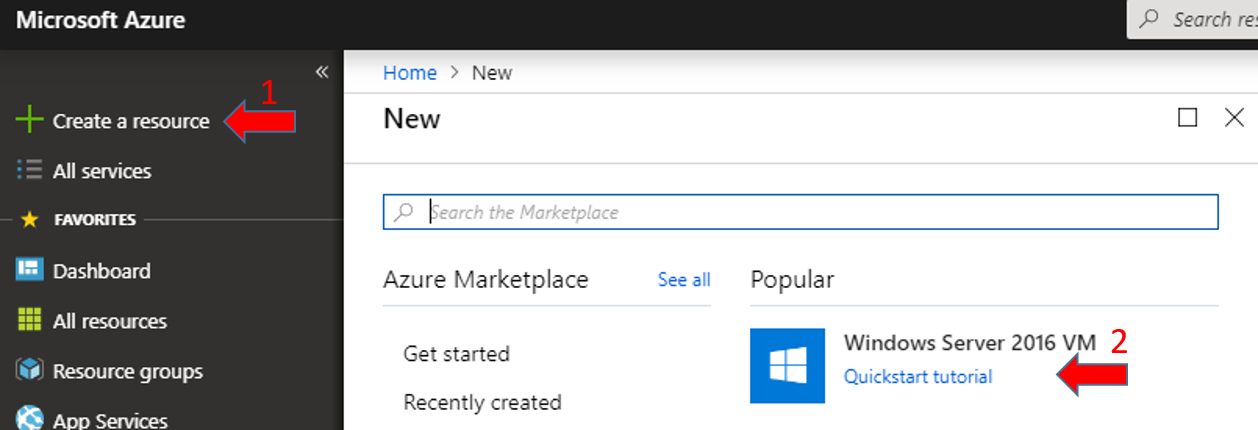Select the Dashboard icon in sidebar
Image resolution: width=1258 pixels, height=430 pixels.
click(30, 271)
